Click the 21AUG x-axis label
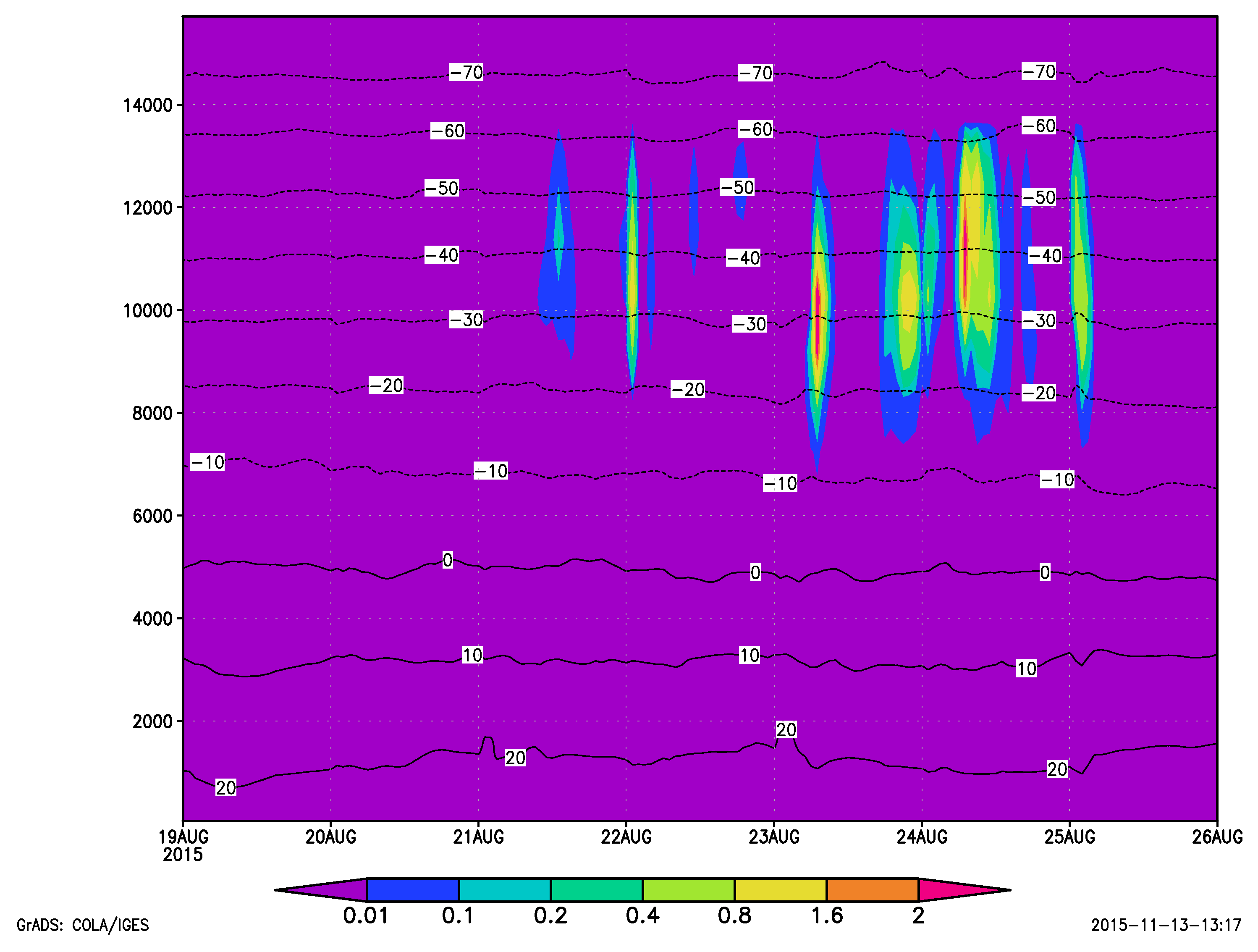 click(478, 837)
